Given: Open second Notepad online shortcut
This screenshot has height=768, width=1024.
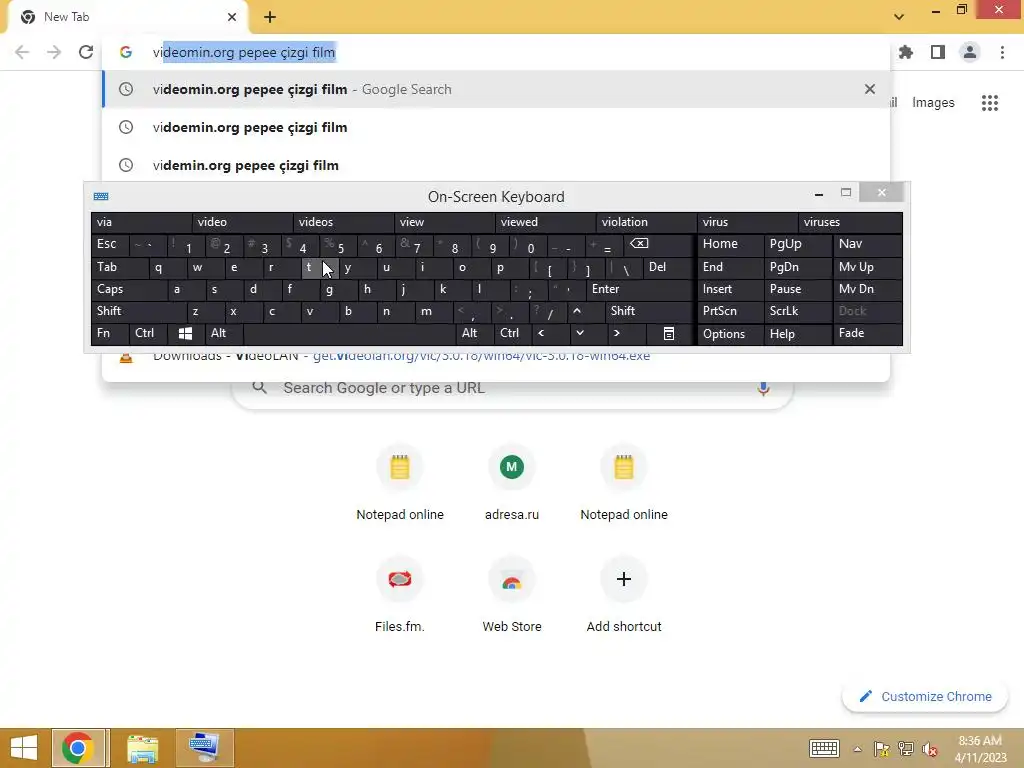Looking at the screenshot, I should [624, 483].
